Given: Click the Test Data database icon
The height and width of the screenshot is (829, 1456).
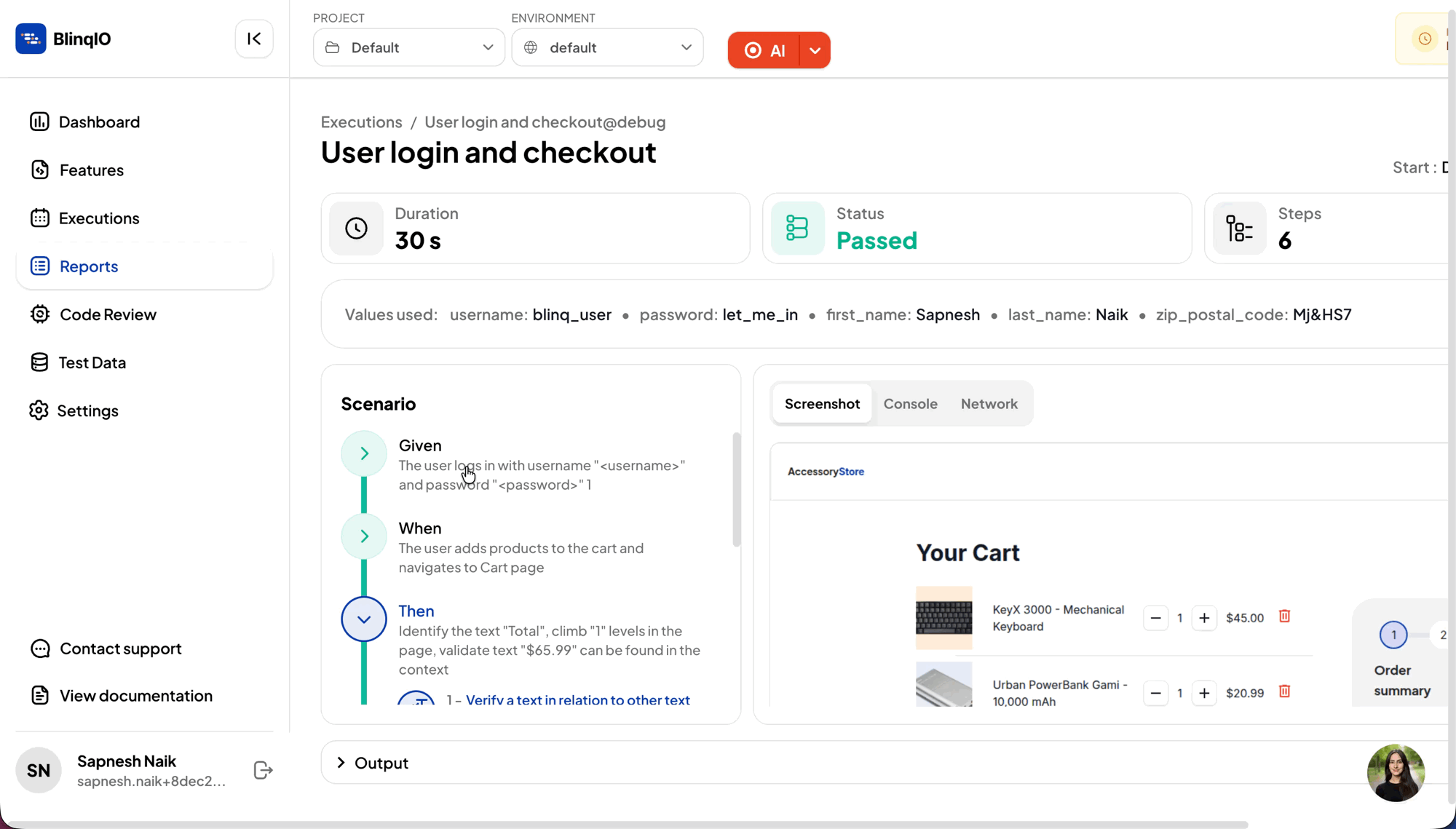Looking at the screenshot, I should (39, 362).
